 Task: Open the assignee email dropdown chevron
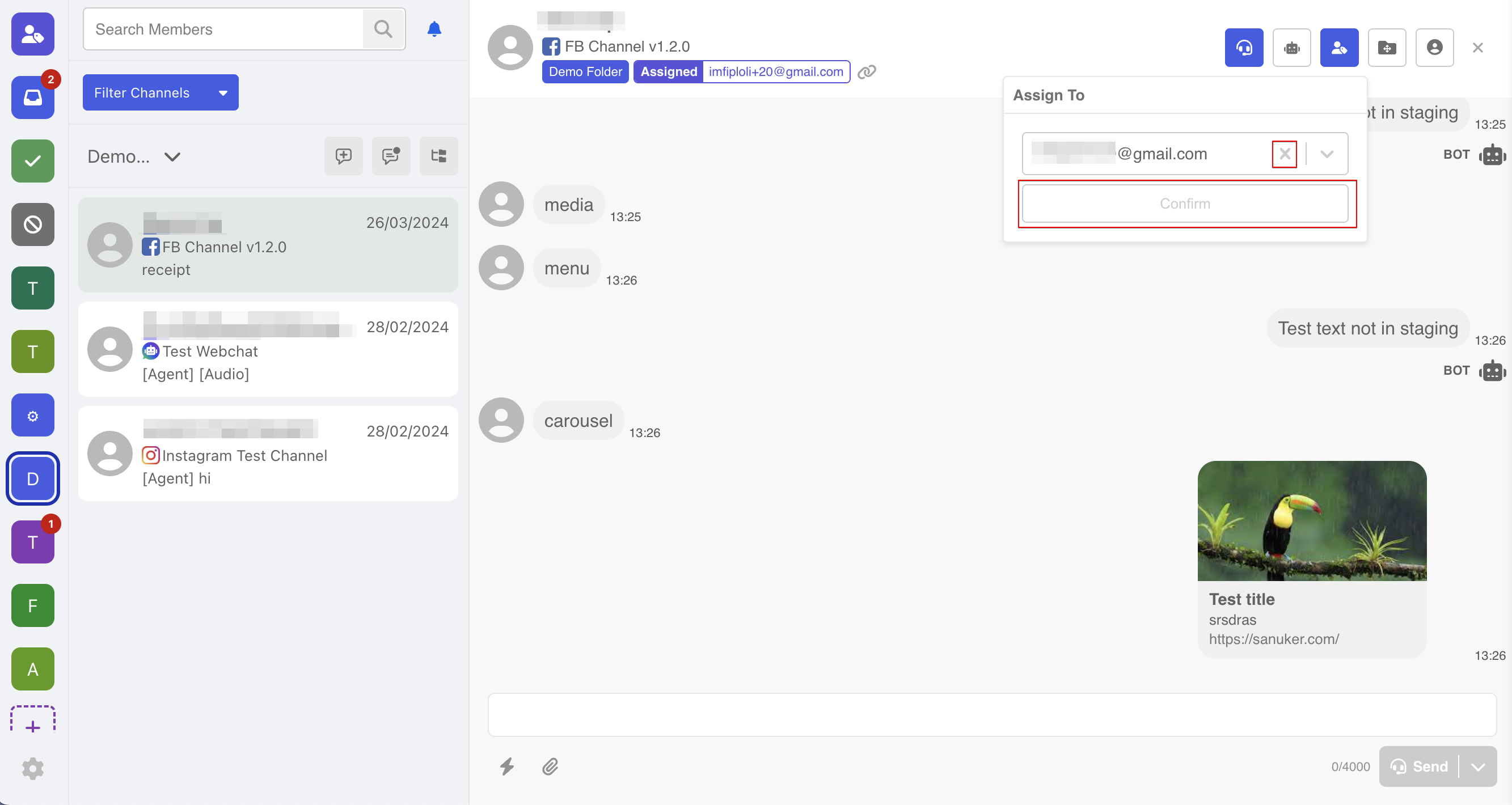[1327, 154]
